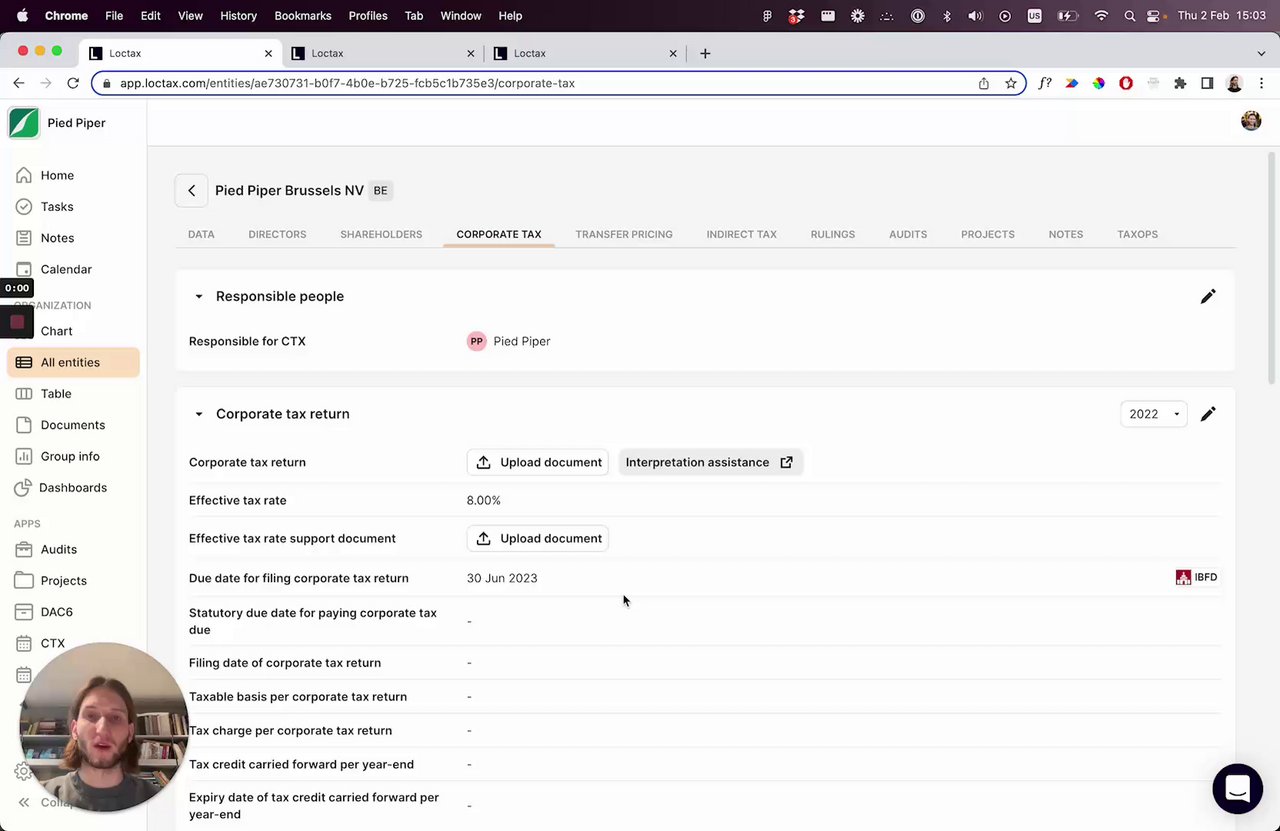Screen dimensions: 1280x831
Task: Open the Audits tab of entity
Action: tap(908, 234)
